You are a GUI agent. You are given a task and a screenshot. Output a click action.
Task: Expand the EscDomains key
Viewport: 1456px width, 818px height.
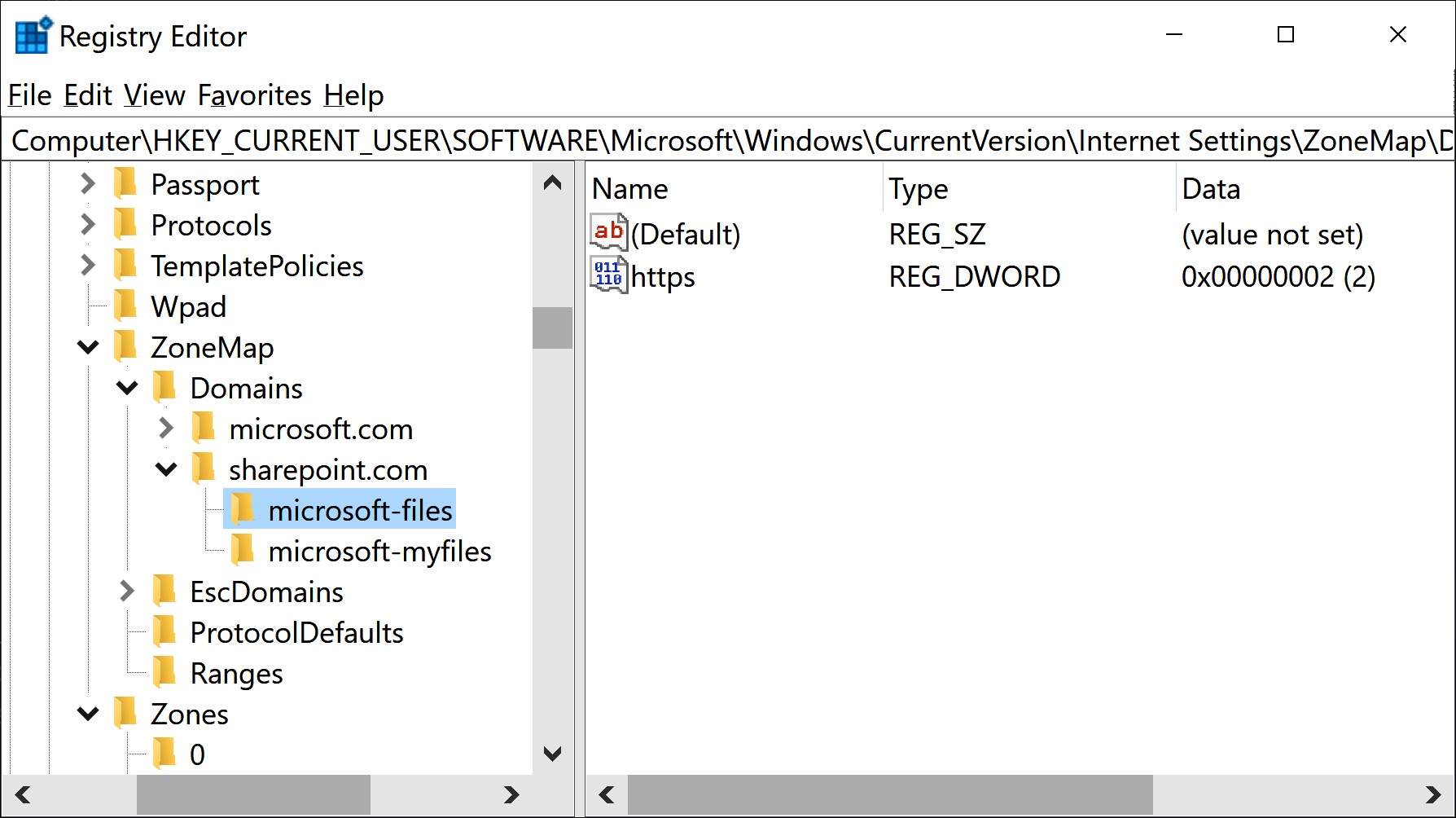[x=127, y=592]
